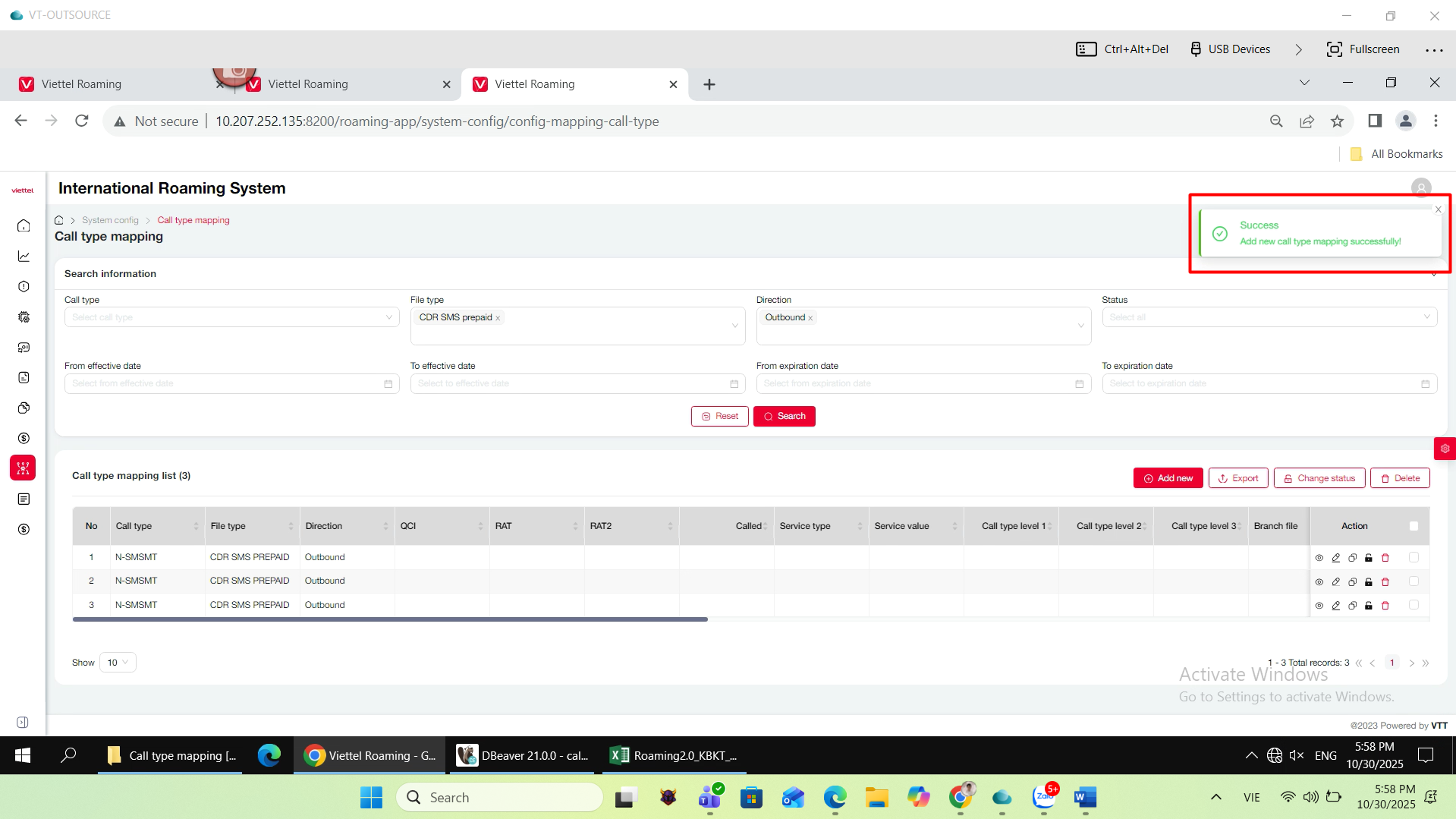Screen dimensions: 1456x819
Task: Tick the select-all checkbox in Action header
Action: [1414, 526]
